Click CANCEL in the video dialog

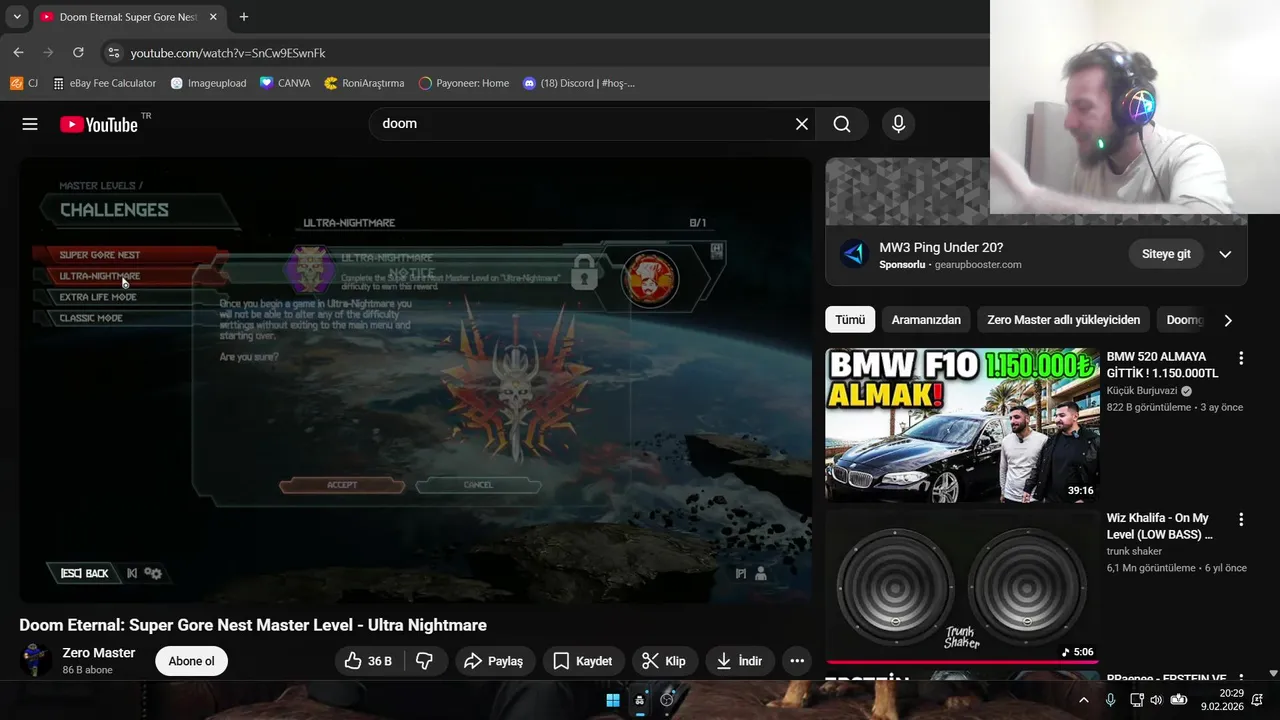click(478, 485)
